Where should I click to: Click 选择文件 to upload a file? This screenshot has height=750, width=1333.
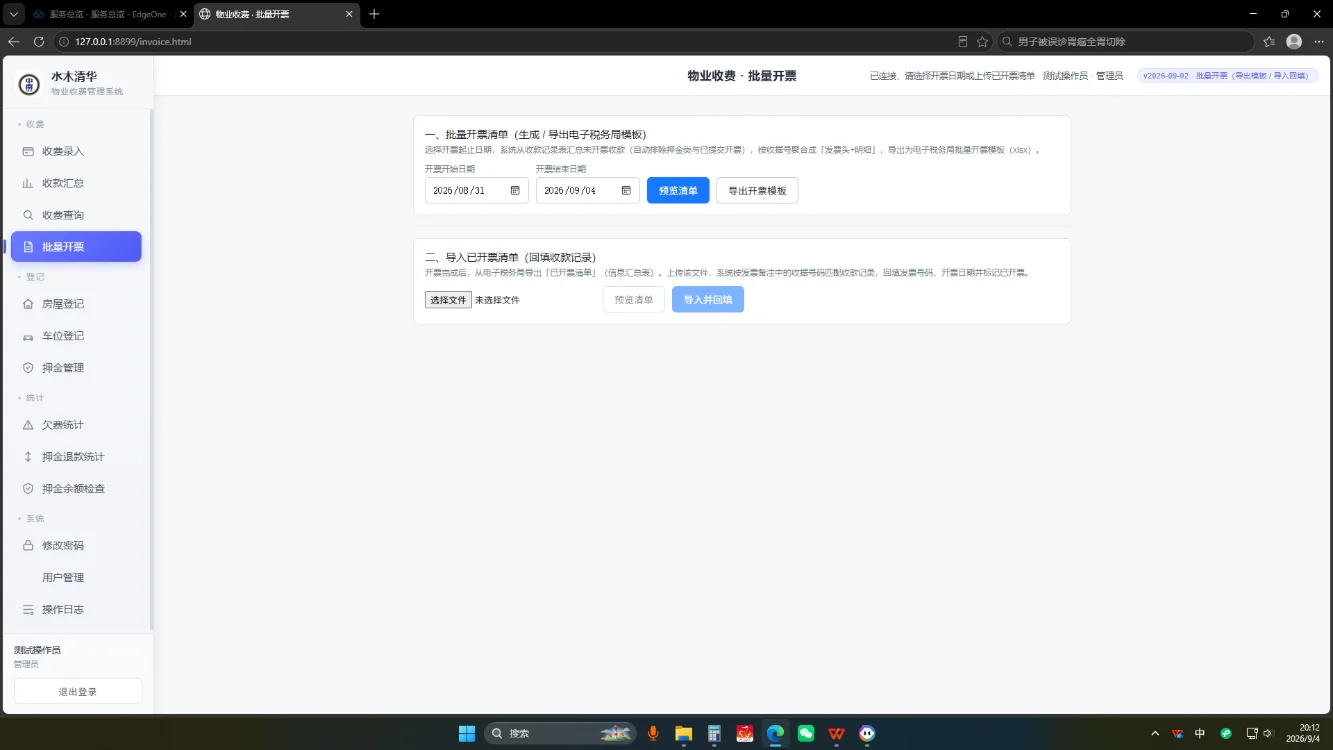(448, 300)
